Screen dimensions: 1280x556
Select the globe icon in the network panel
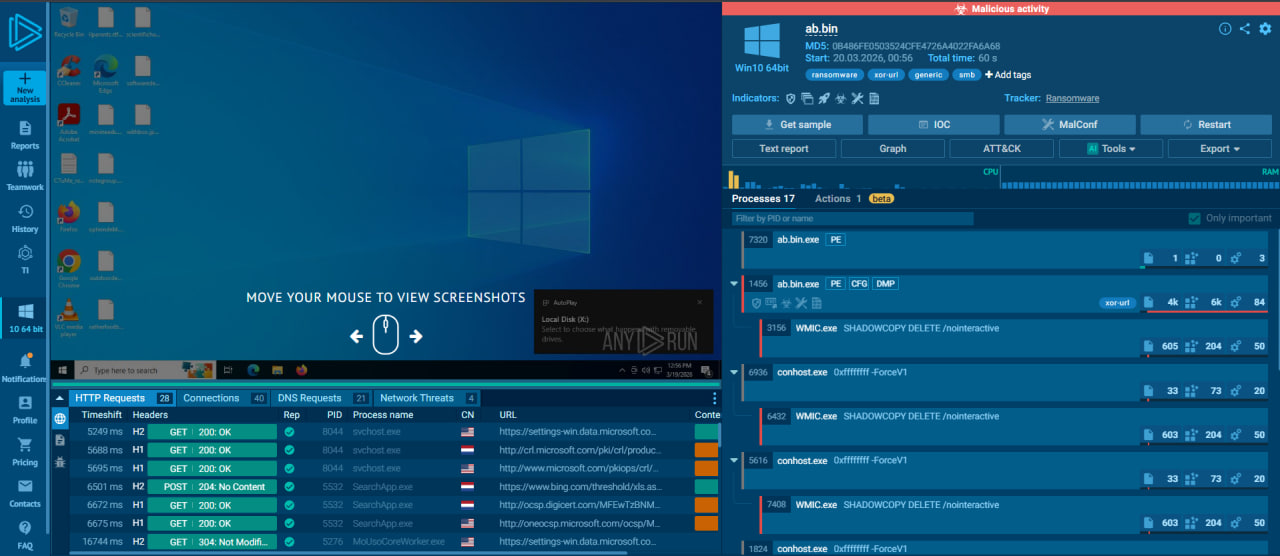[x=60, y=419]
